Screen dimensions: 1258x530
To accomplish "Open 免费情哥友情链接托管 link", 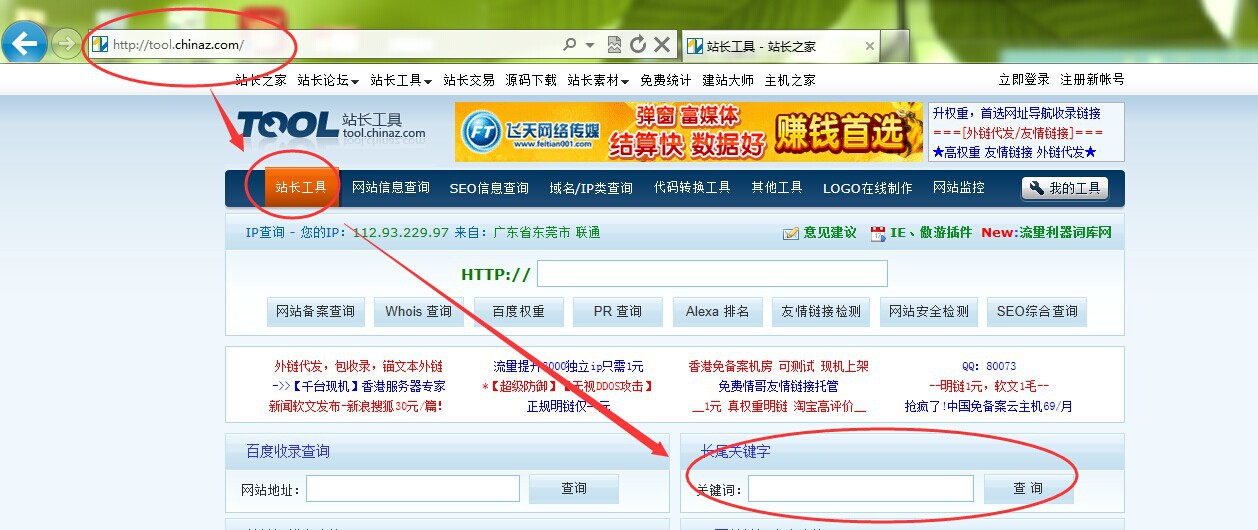I will (x=778, y=386).
